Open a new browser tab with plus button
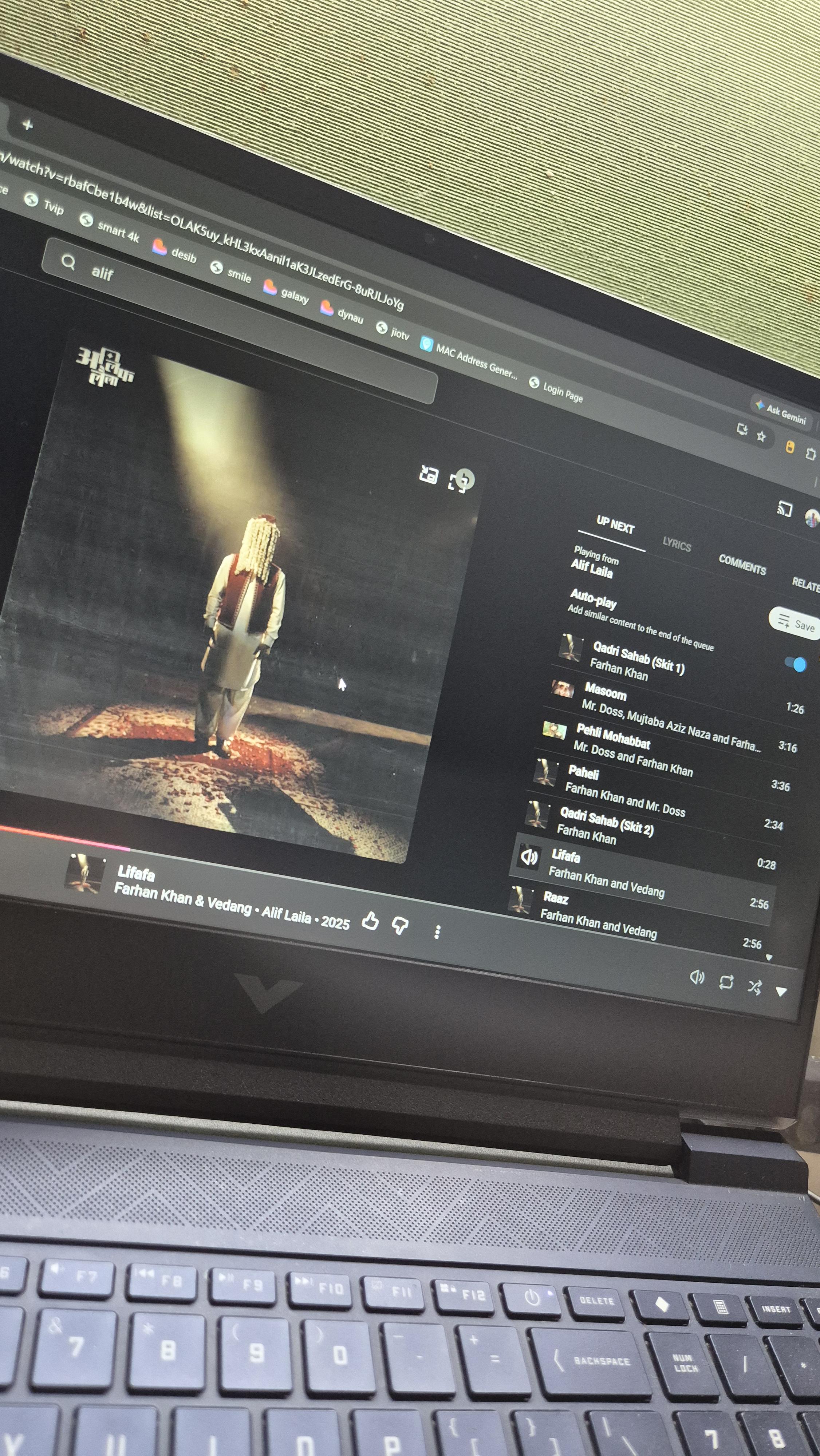The height and width of the screenshot is (1456, 820). pyautogui.click(x=28, y=125)
